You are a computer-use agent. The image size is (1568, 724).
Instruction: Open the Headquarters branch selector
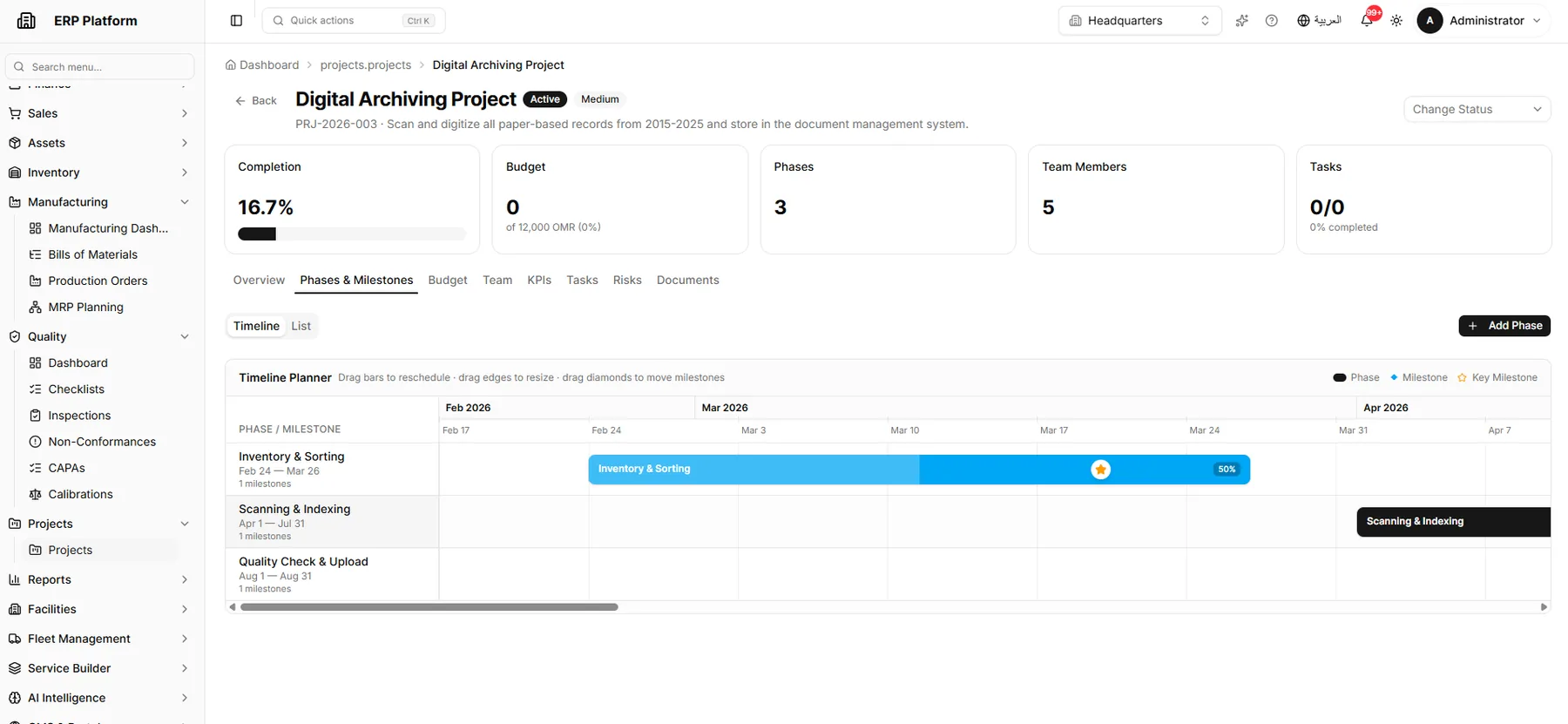tap(1139, 20)
